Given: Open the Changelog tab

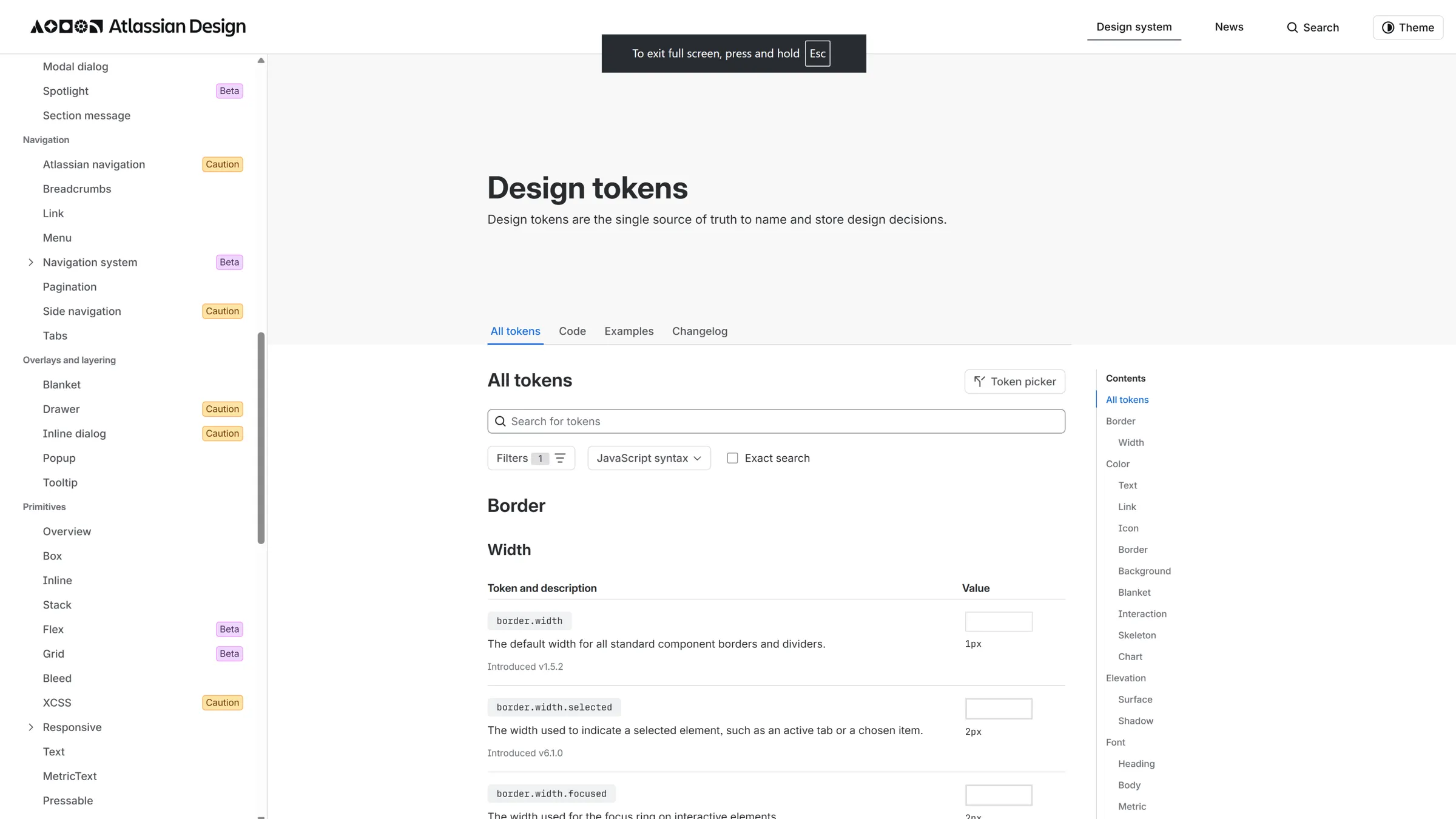Looking at the screenshot, I should click(699, 331).
